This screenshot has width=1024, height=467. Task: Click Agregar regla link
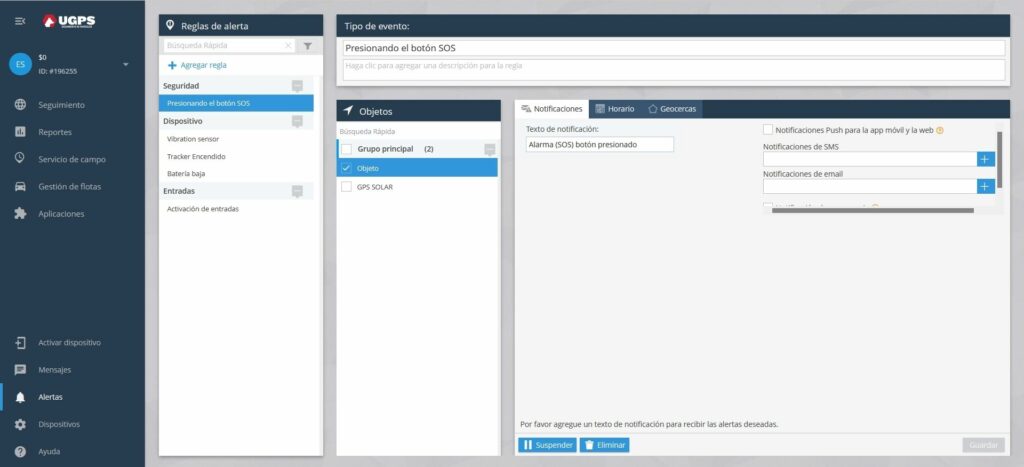point(197,65)
